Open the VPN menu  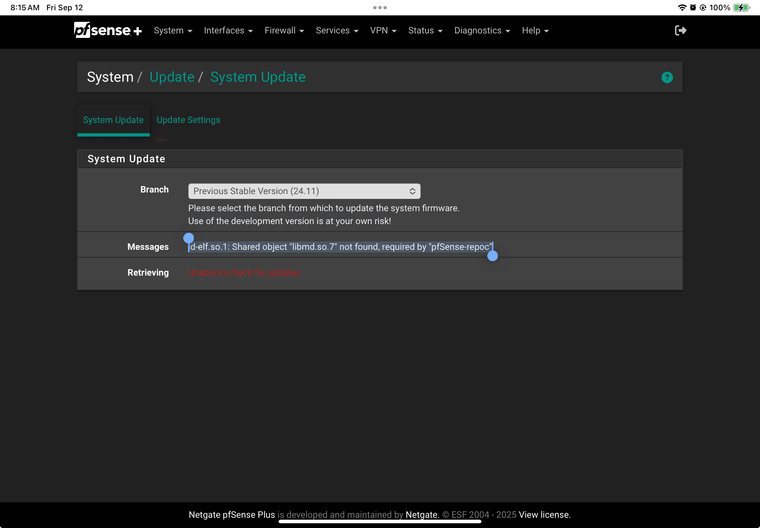[x=383, y=31]
